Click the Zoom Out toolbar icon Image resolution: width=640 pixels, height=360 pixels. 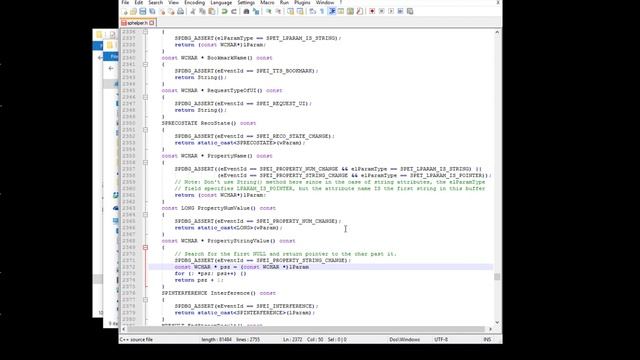pos(278,11)
